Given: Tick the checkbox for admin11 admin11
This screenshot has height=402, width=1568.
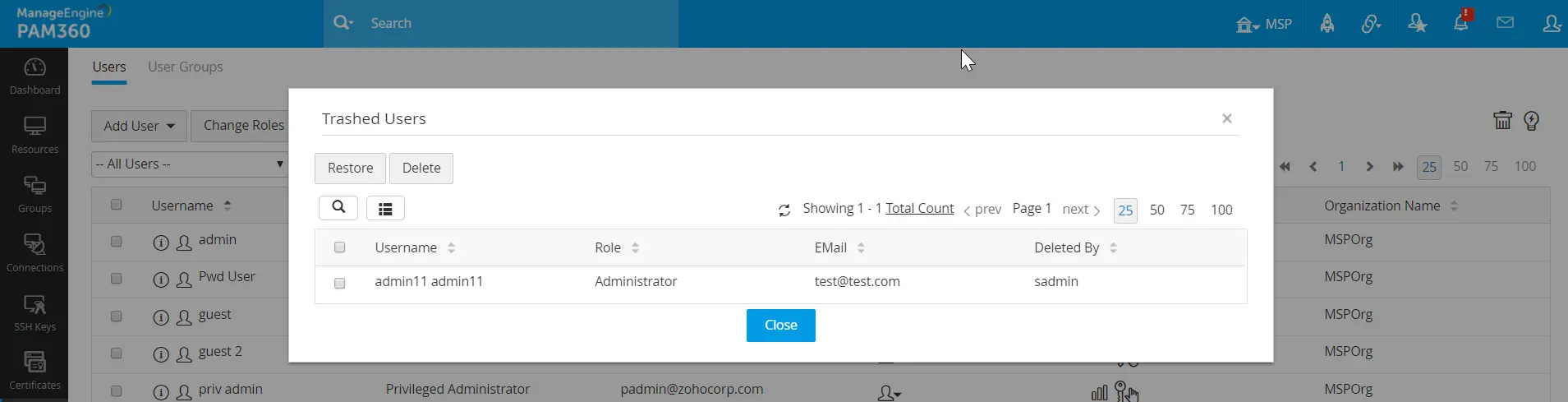Looking at the screenshot, I should (x=339, y=283).
